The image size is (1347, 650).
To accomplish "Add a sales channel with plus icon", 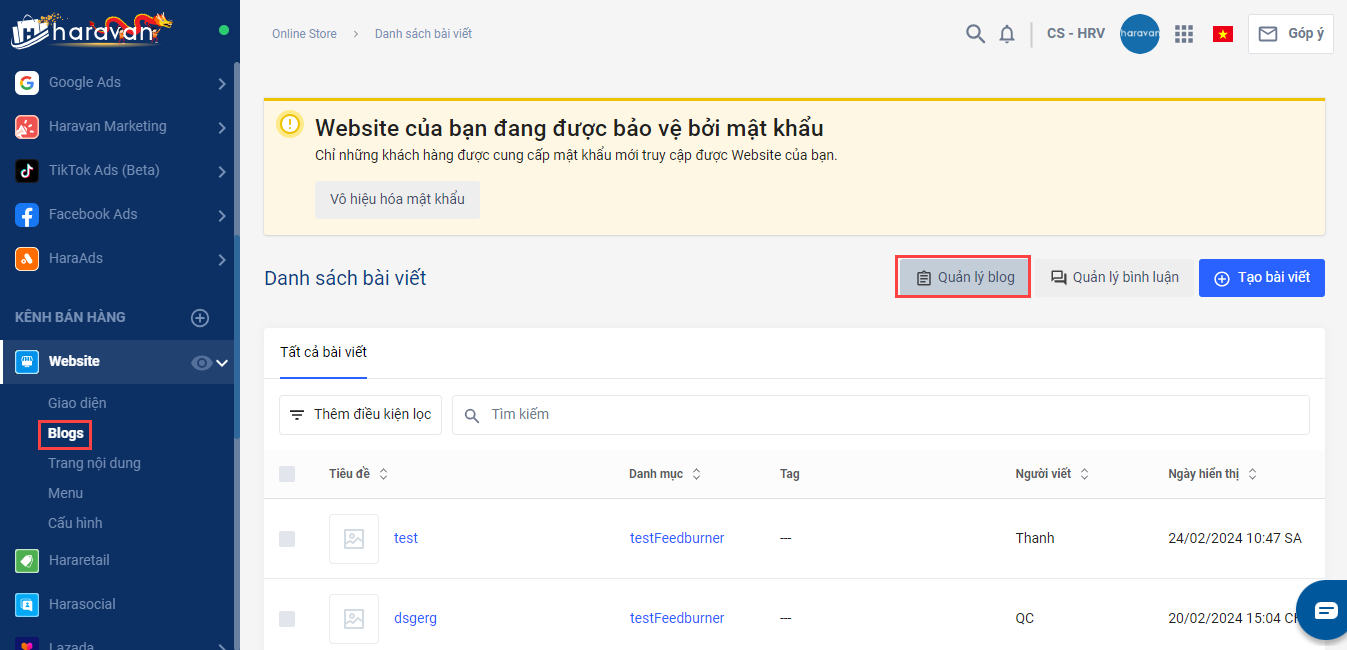I will 200,318.
